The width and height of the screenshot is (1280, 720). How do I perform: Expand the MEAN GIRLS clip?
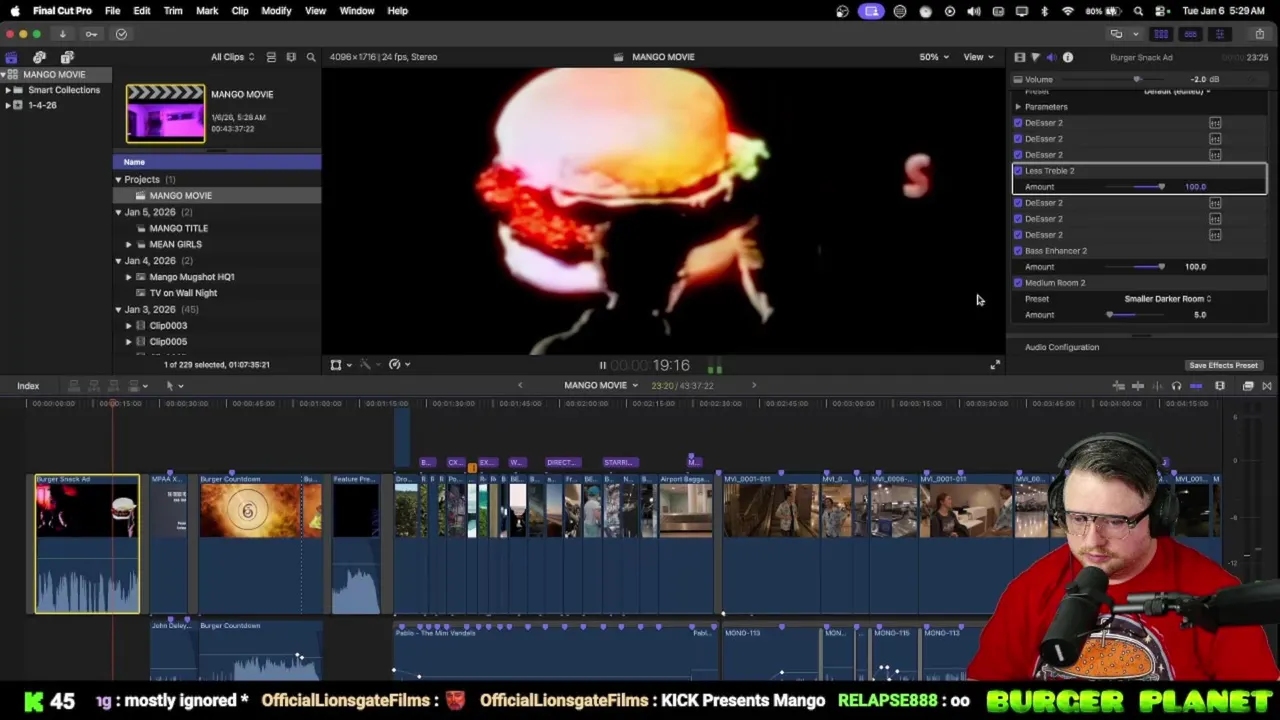(x=128, y=244)
